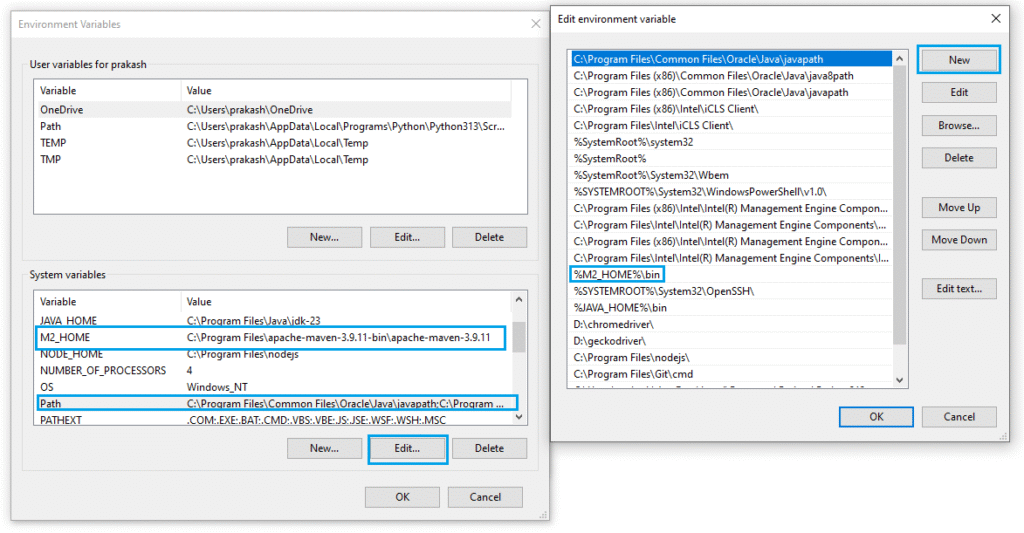The image size is (1024, 533).
Task: Select the plain %SystemRoot% entry
Action: coord(731,158)
